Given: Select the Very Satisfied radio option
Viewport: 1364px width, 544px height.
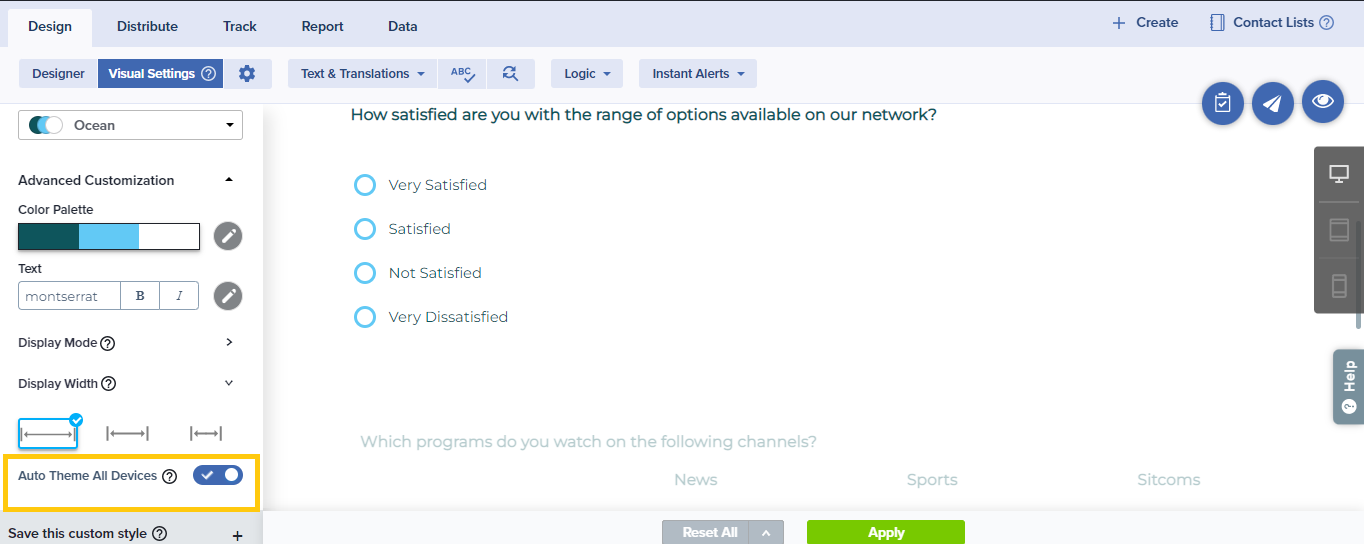Looking at the screenshot, I should (x=365, y=185).
